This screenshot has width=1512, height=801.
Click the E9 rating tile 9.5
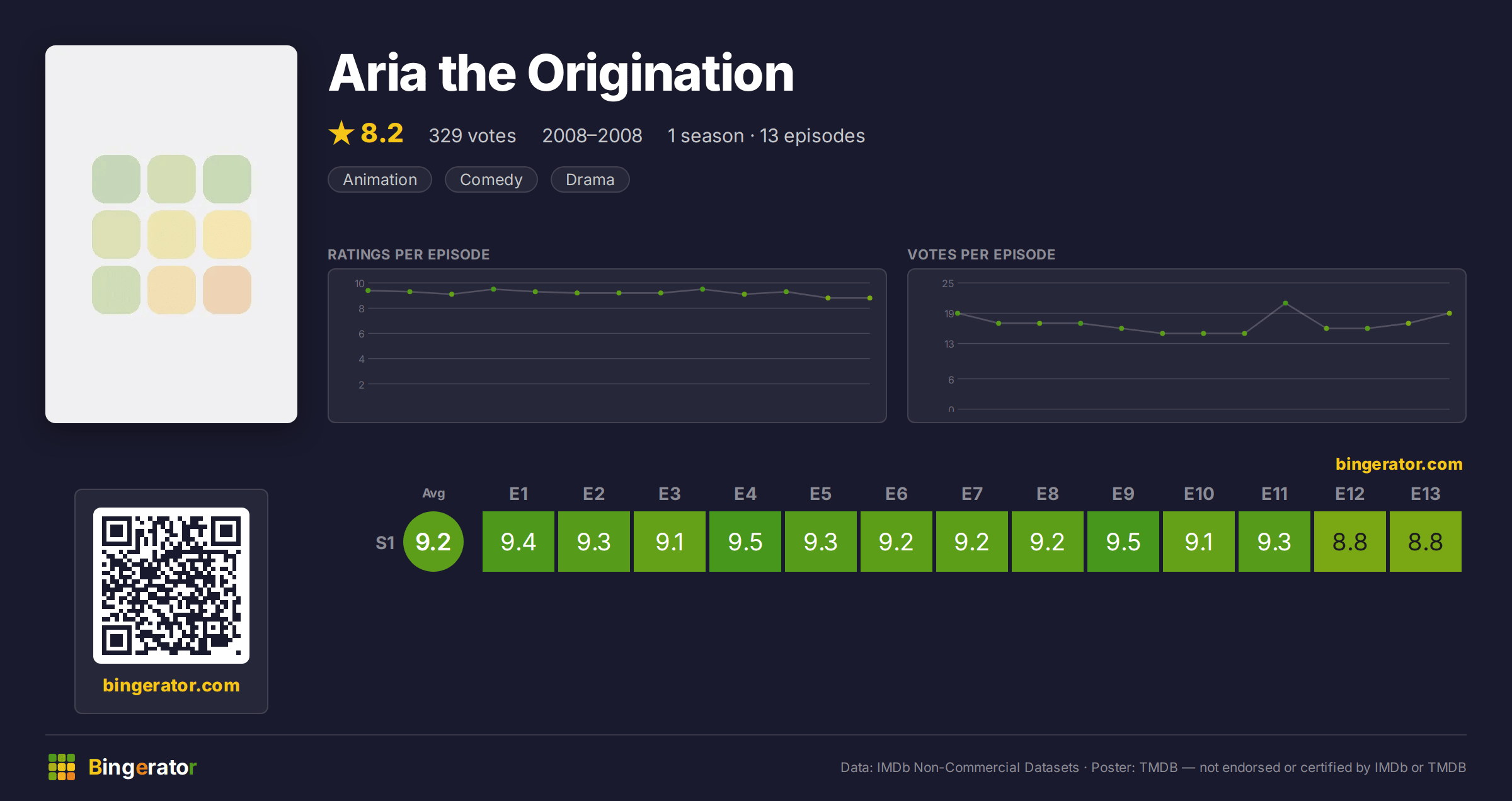tap(1123, 542)
